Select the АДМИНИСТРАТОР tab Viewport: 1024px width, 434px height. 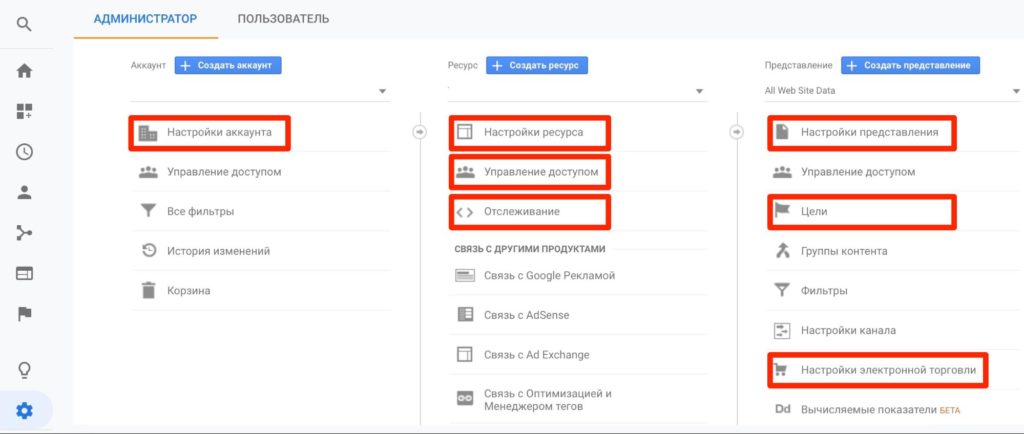[x=145, y=19]
